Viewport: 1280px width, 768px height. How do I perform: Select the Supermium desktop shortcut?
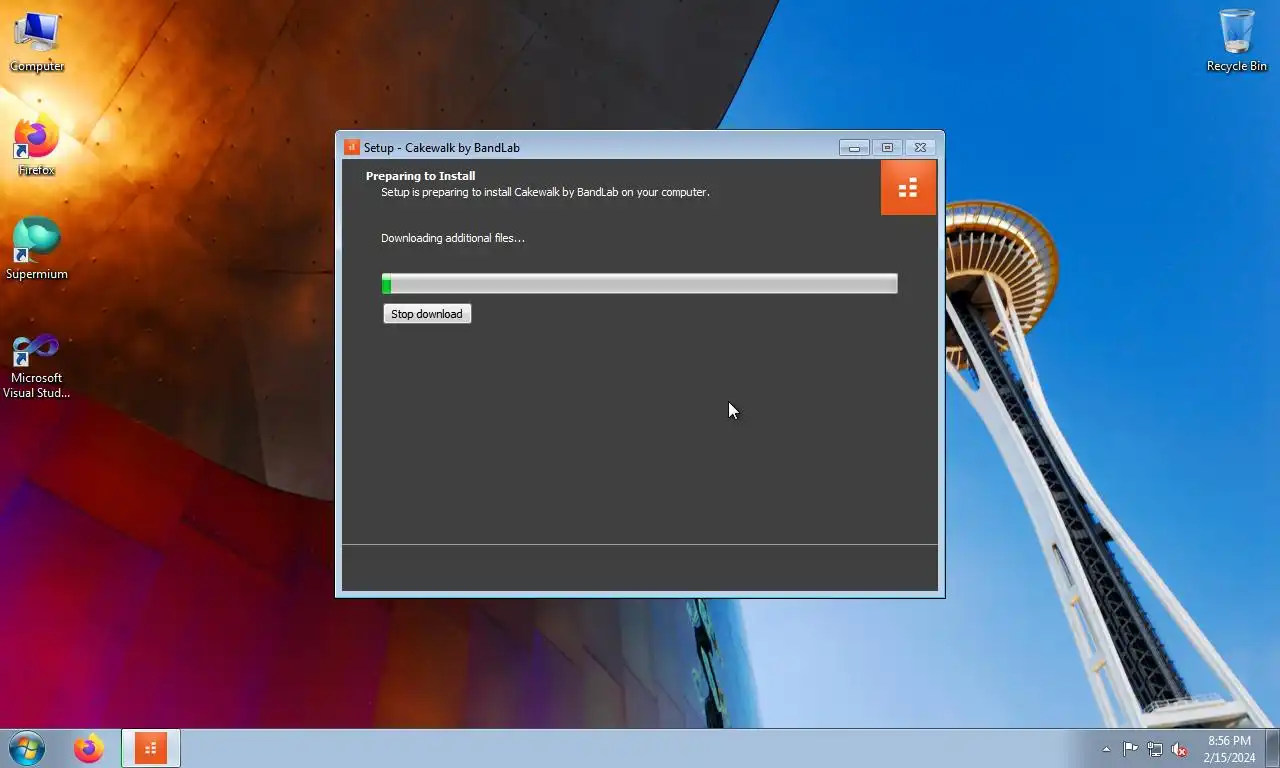click(37, 249)
